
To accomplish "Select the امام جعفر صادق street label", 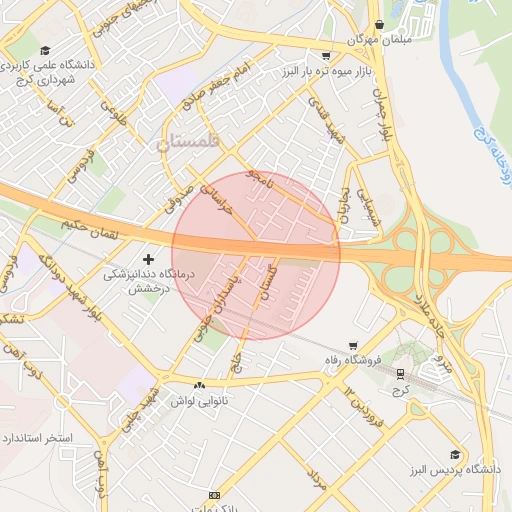I will click(216, 86).
